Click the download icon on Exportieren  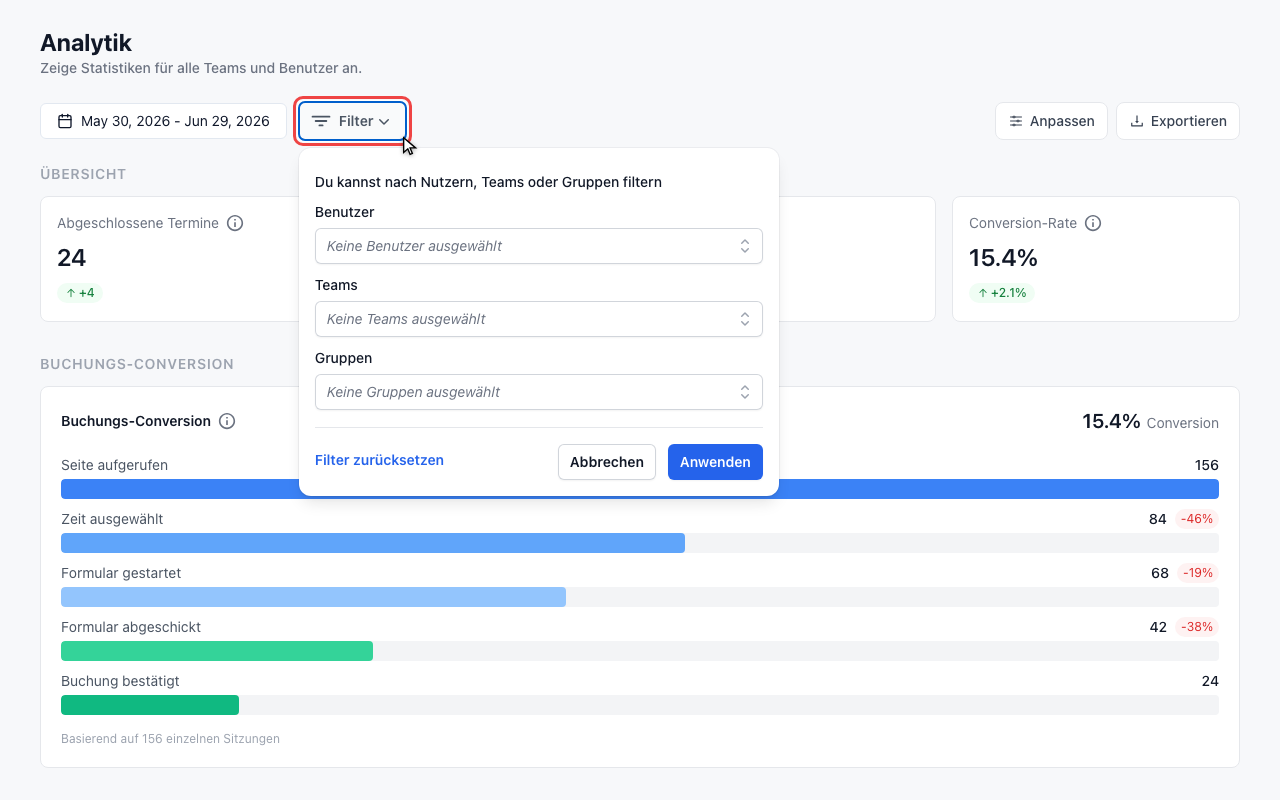click(x=1137, y=121)
